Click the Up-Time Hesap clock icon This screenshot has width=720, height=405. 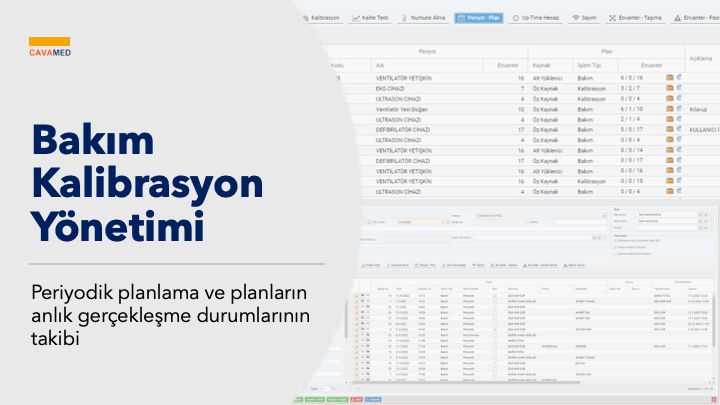pyautogui.click(x=514, y=18)
